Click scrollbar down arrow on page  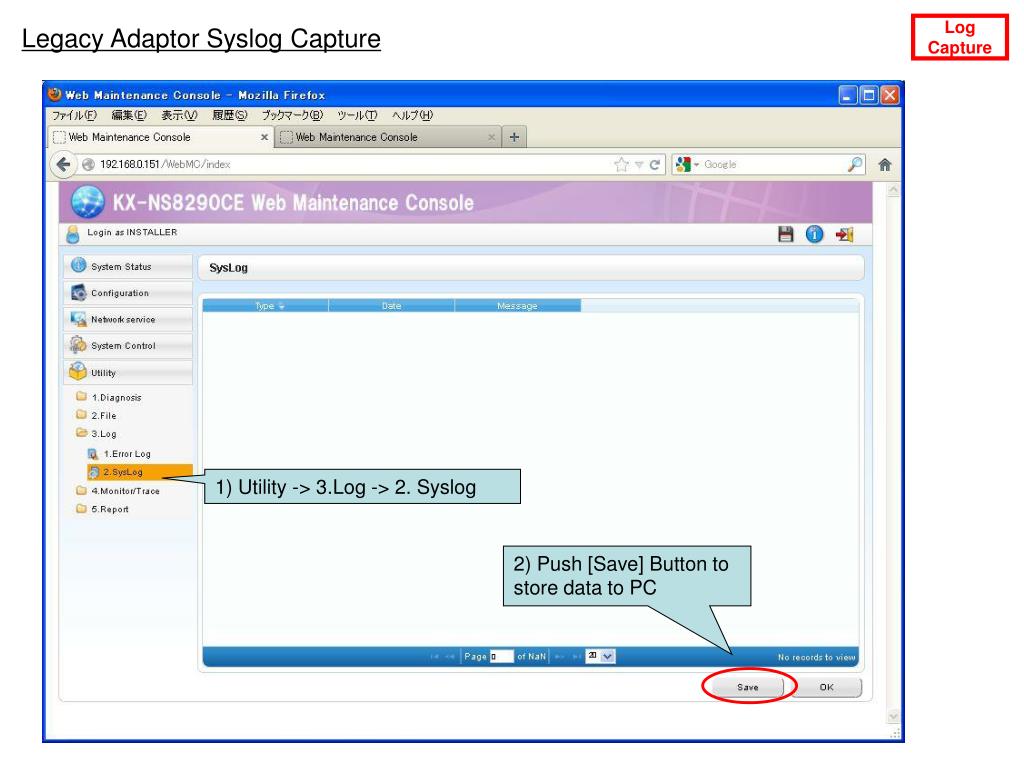pos(893,716)
